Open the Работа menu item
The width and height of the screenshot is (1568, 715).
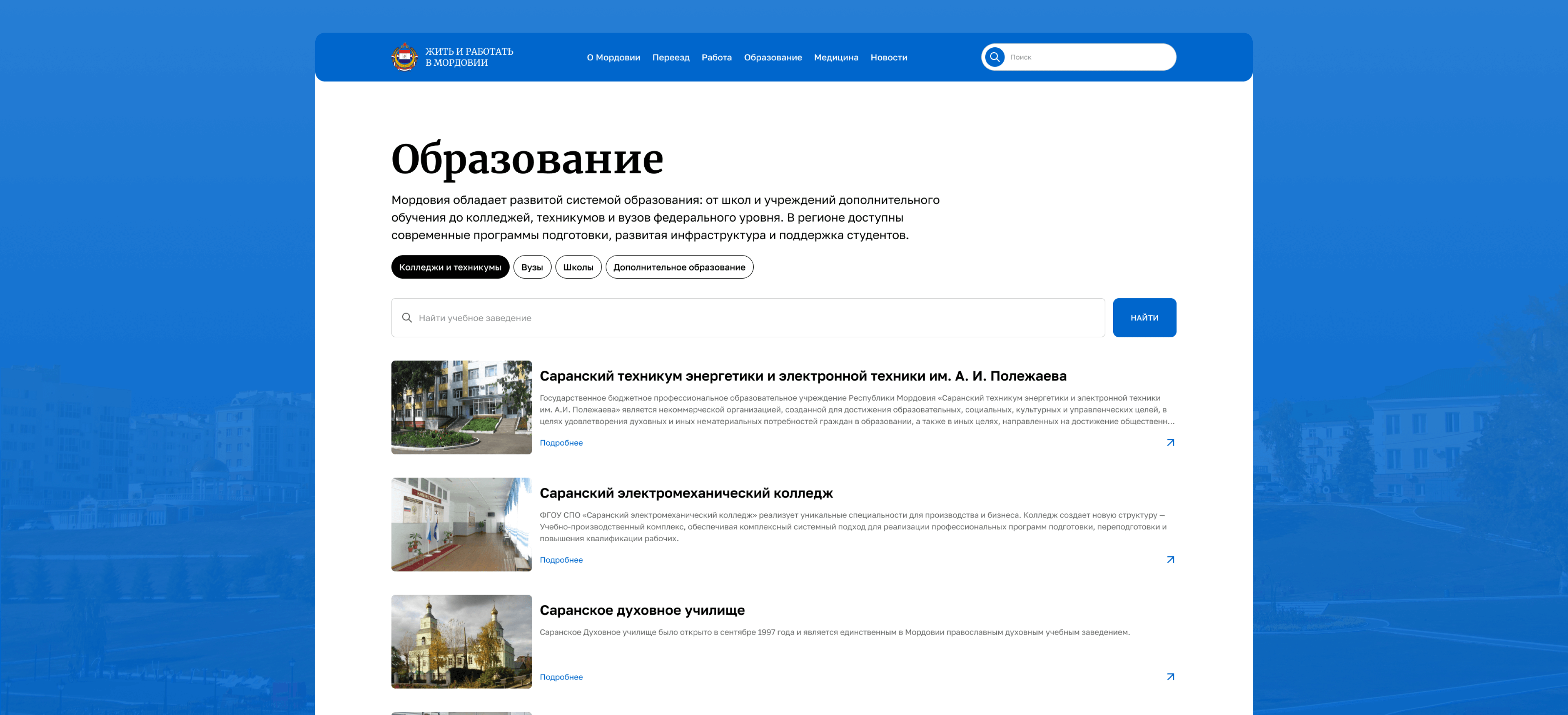pyautogui.click(x=717, y=57)
